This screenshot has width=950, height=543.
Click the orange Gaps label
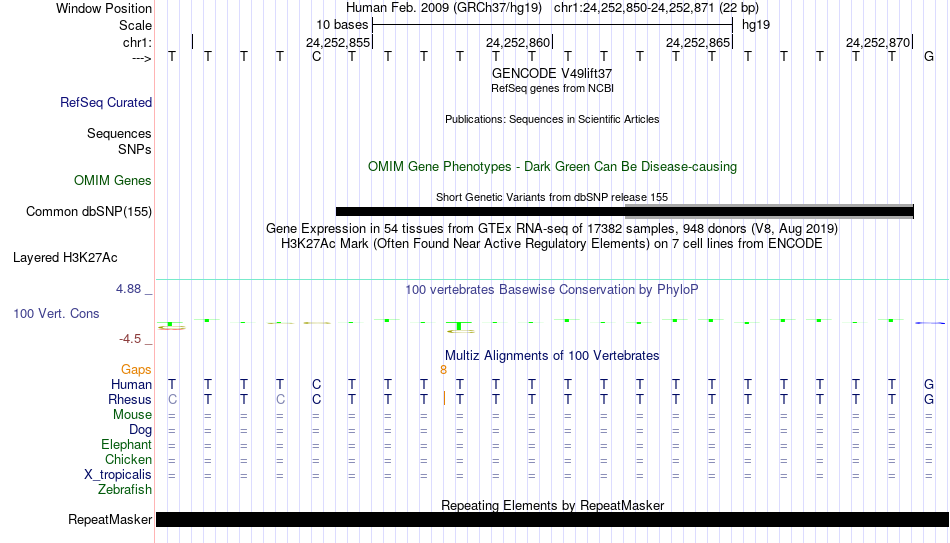[136, 370]
